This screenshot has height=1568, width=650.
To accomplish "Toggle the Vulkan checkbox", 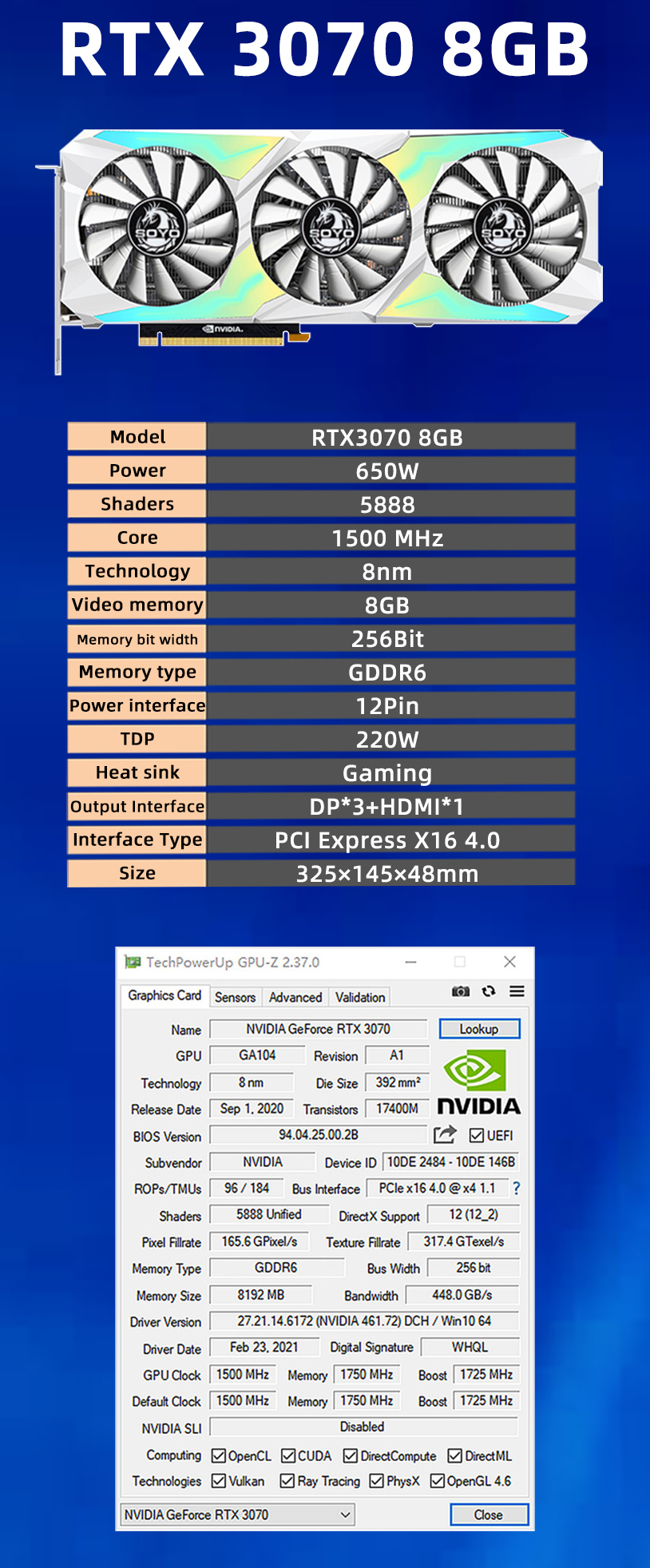I will tap(219, 1481).
